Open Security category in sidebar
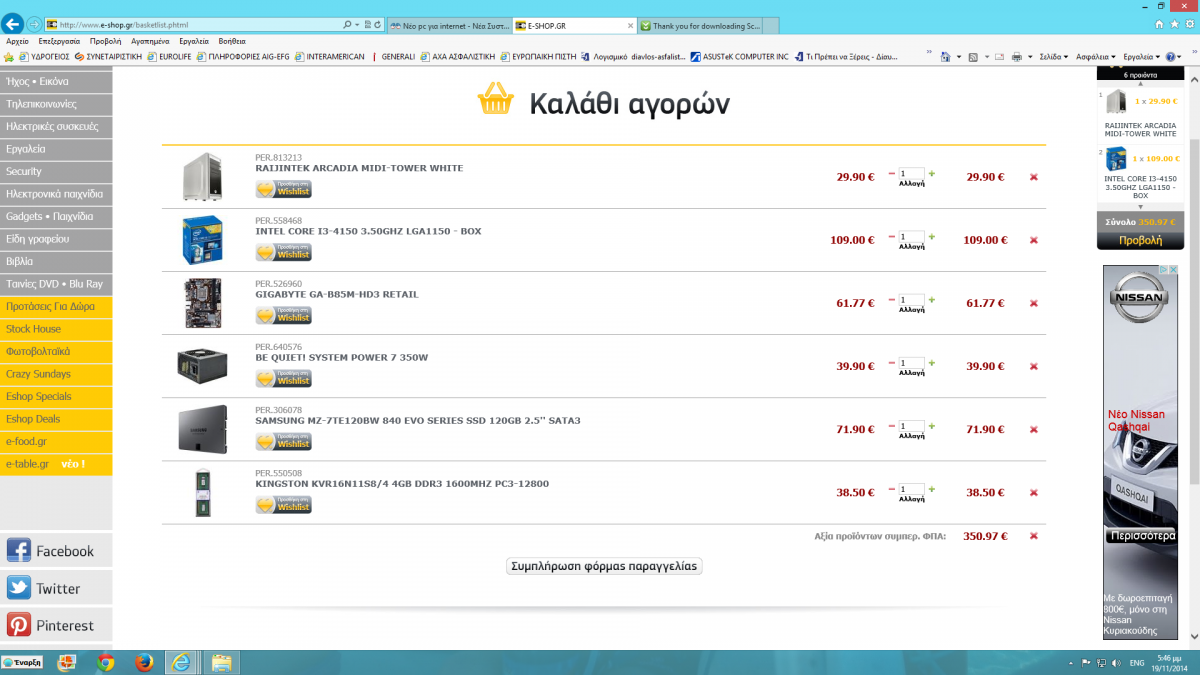Screen dimensions: 1200x675 click(56, 172)
